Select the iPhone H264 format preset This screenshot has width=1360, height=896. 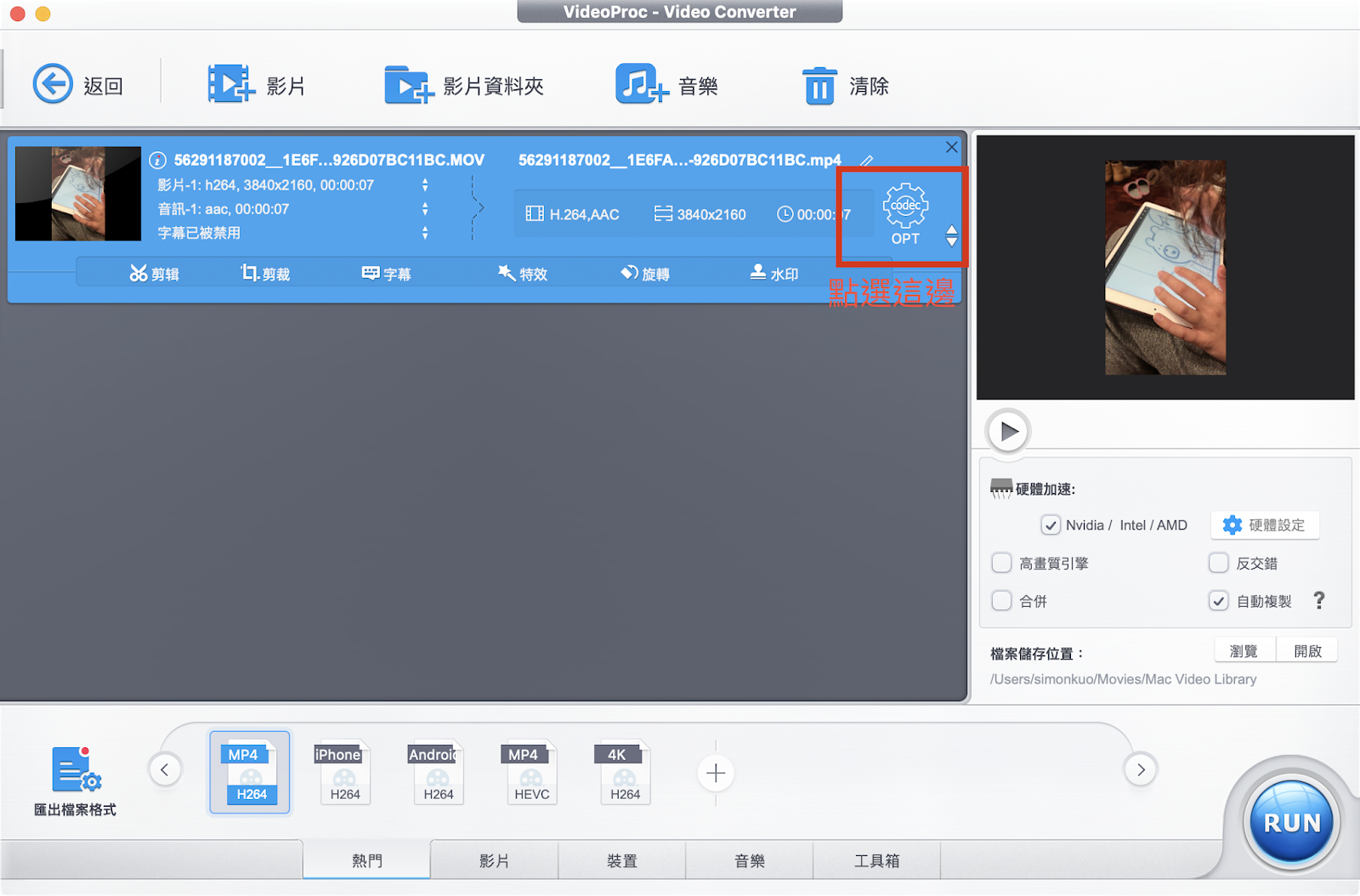pos(343,772)
